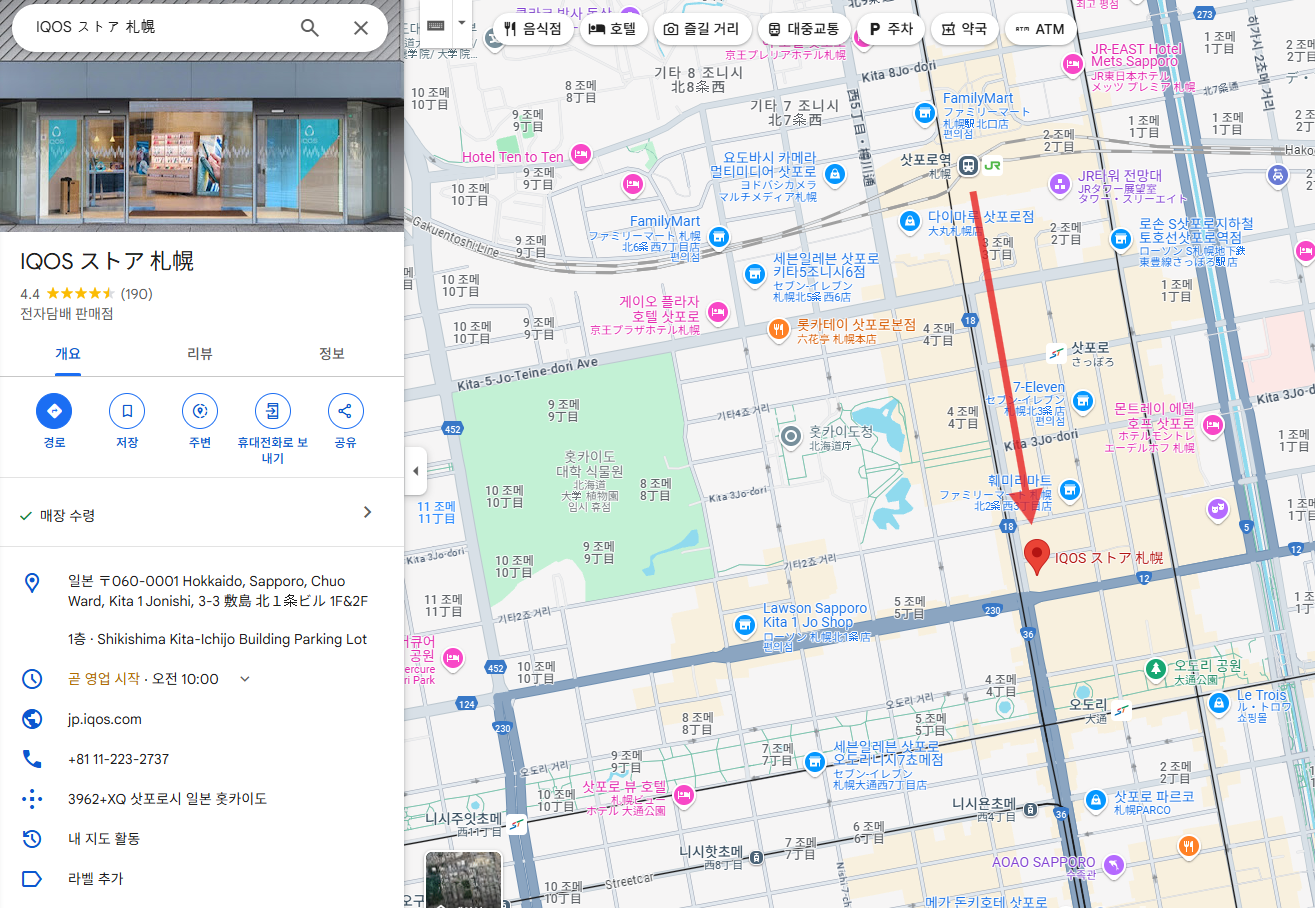Clear the search with the X icon
The image size is (1315, 908).
(361, 27)
